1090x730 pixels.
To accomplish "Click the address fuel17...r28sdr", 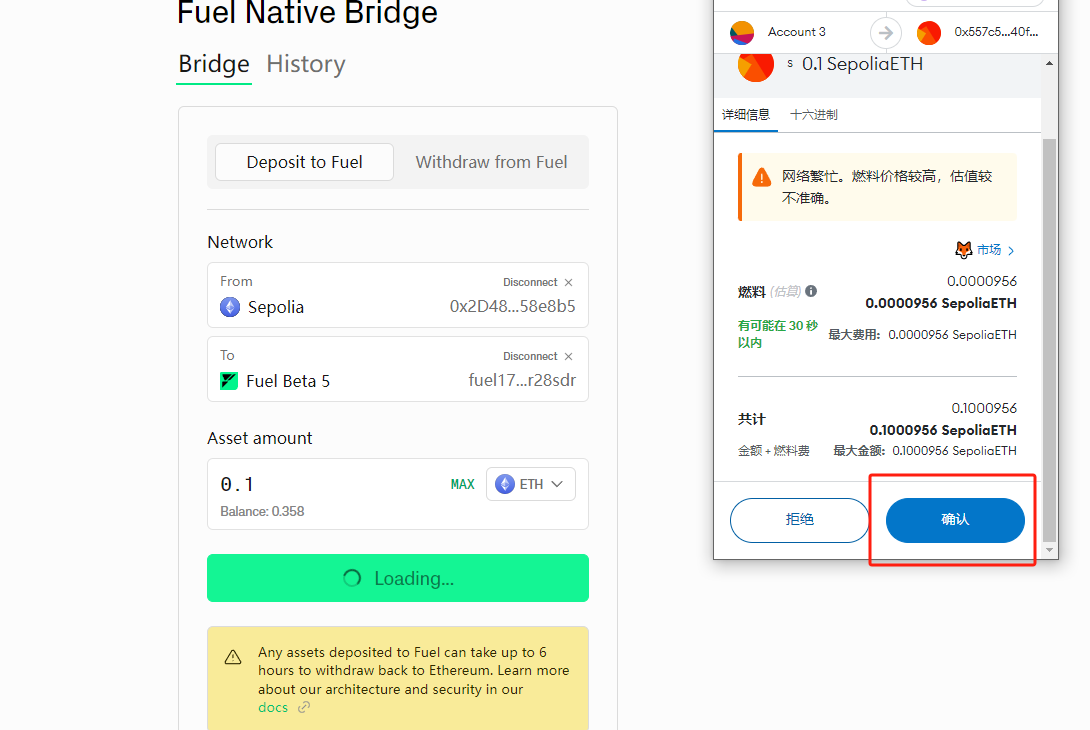I will (x=522, y=380).
